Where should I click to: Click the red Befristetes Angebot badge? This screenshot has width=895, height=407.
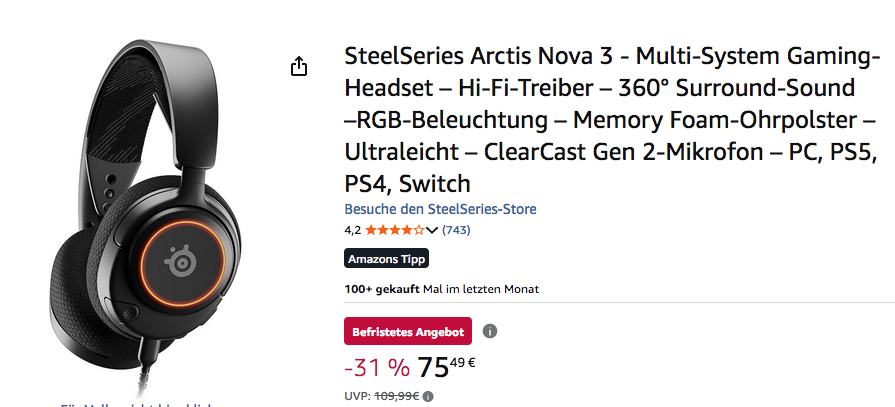407,331
